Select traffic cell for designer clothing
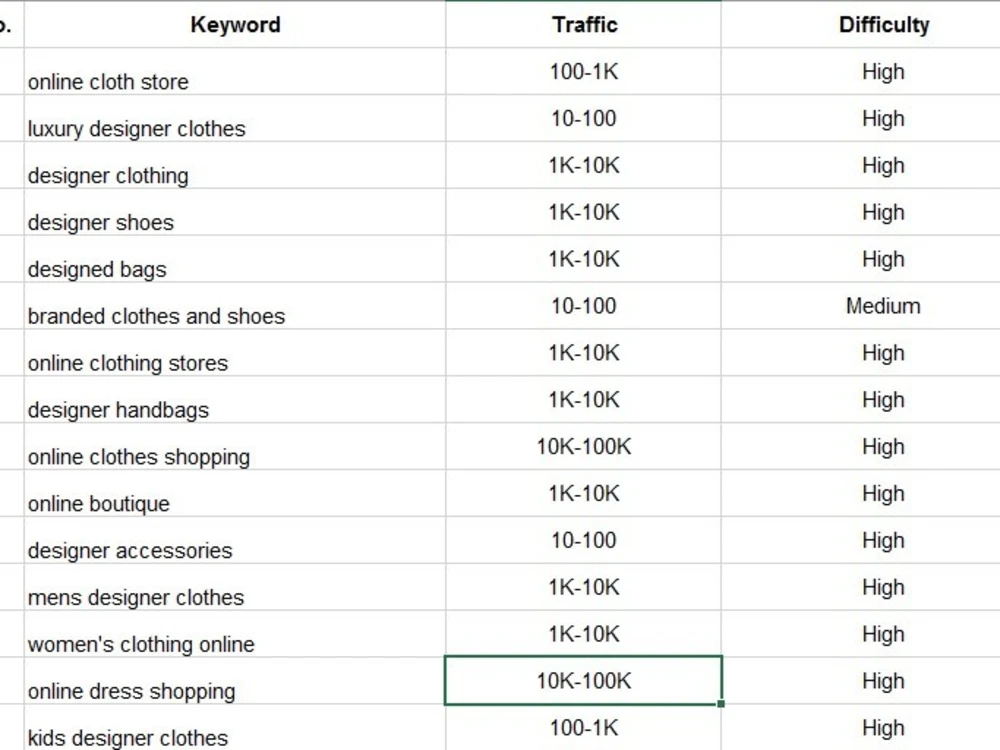The width and height of the screenshot is (1000, 750). pos(584,165)
